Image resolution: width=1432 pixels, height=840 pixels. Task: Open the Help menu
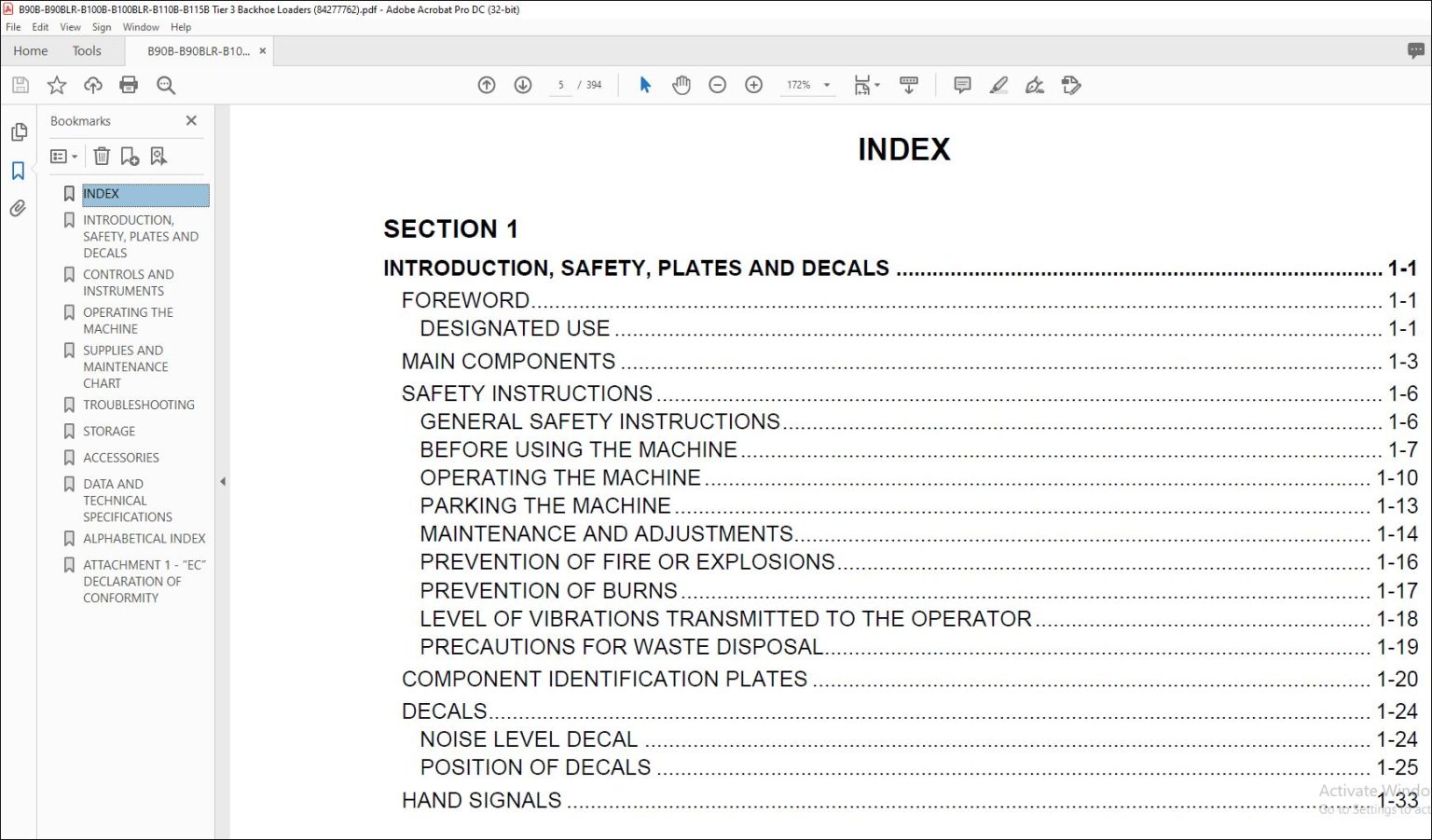pyautogui.click(x=181, y=27)
